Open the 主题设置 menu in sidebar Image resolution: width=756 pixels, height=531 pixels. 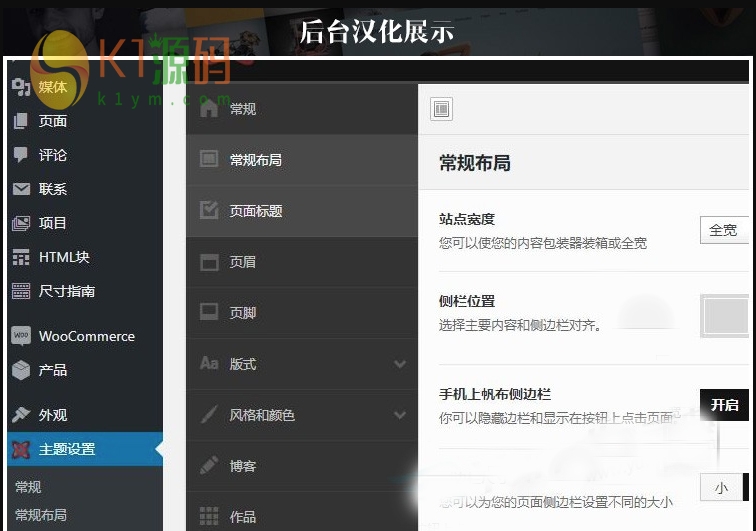pyautogui.click(x=67, y=449)
